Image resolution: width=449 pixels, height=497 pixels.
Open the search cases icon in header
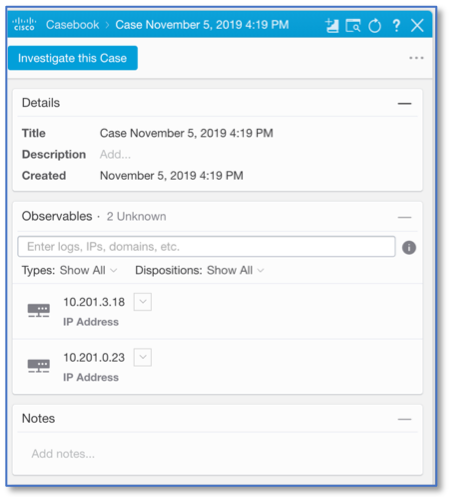point(353,26)
